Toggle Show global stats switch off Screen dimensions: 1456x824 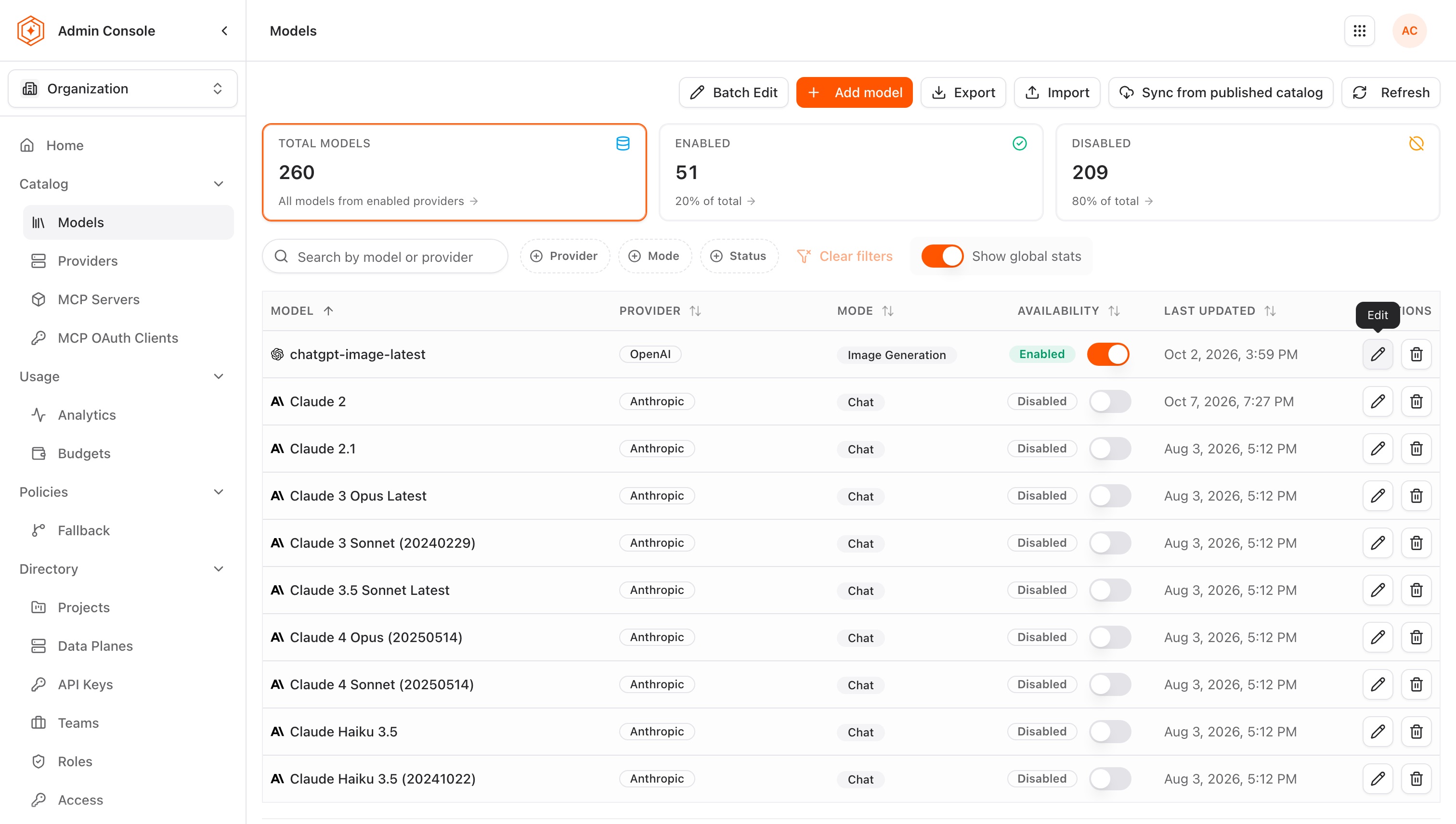click(x=942, y=257)
